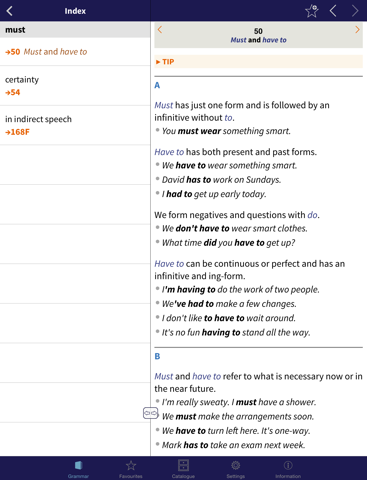Open indirect speech reference 168F

(17, 132)
